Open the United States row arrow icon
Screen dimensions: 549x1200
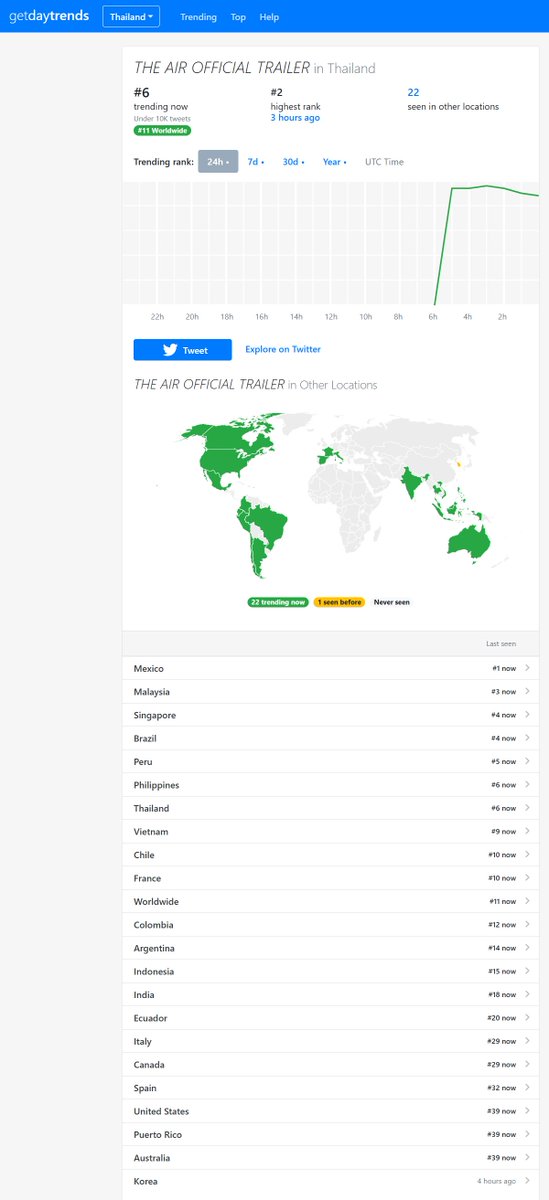coord(527,1112)
